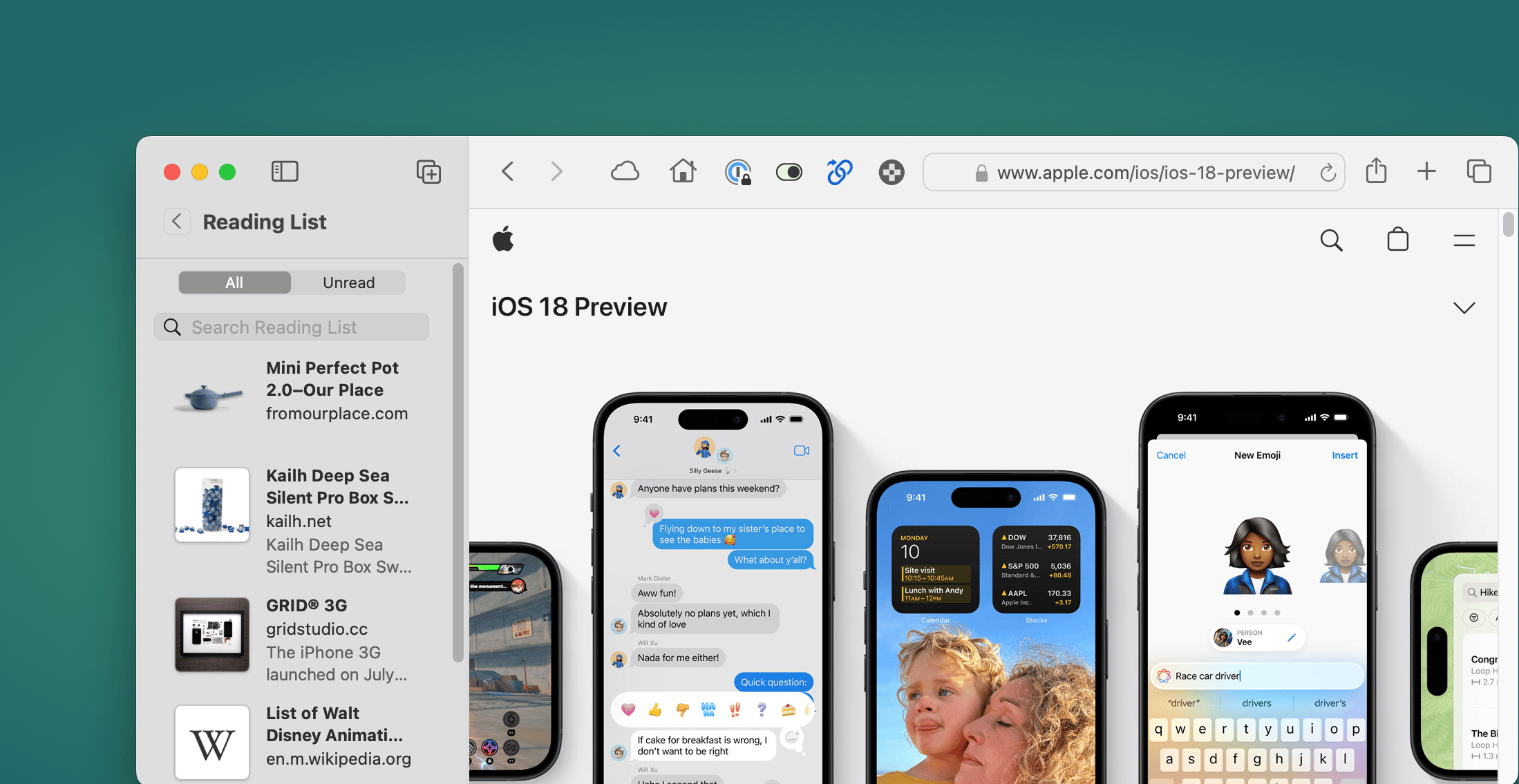Open iCloud Tabs cloud icon

625,171
